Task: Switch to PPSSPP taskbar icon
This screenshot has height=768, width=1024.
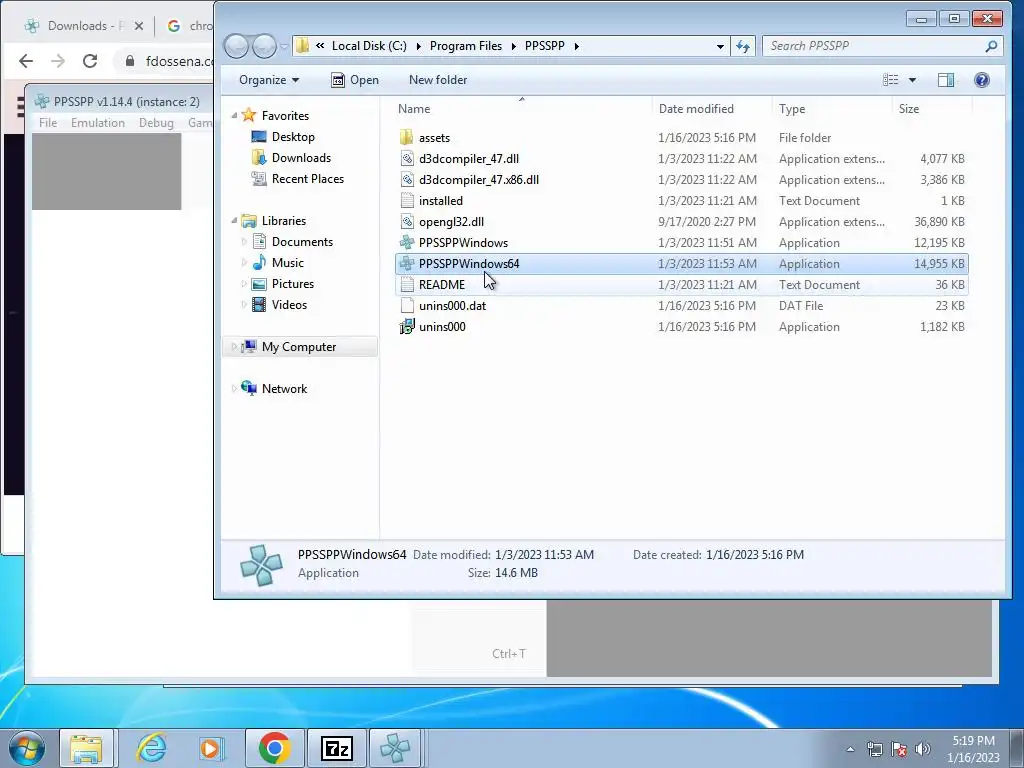Action: click(x=395, y=748)
